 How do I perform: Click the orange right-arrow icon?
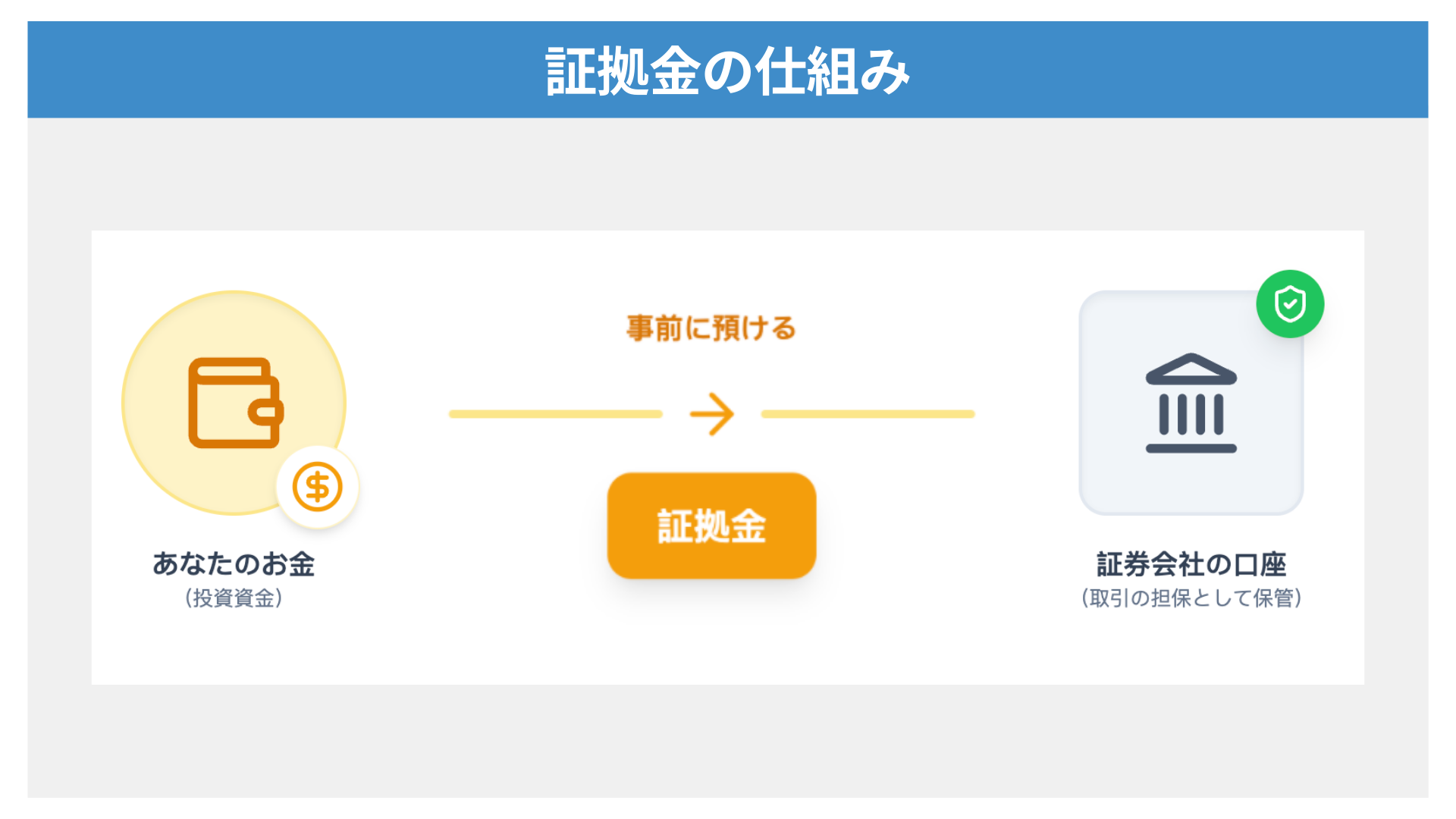point(711,414)
